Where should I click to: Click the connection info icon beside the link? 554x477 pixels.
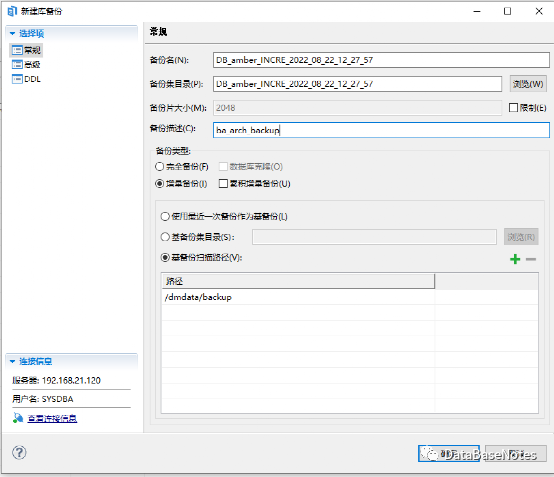pos(18,418)
